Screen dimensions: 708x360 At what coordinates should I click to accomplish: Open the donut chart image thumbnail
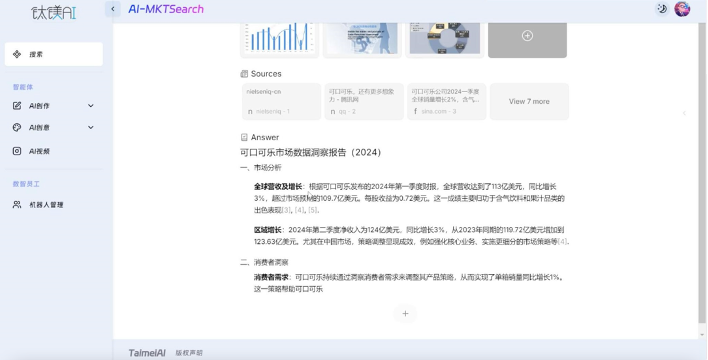click(445, 39)
